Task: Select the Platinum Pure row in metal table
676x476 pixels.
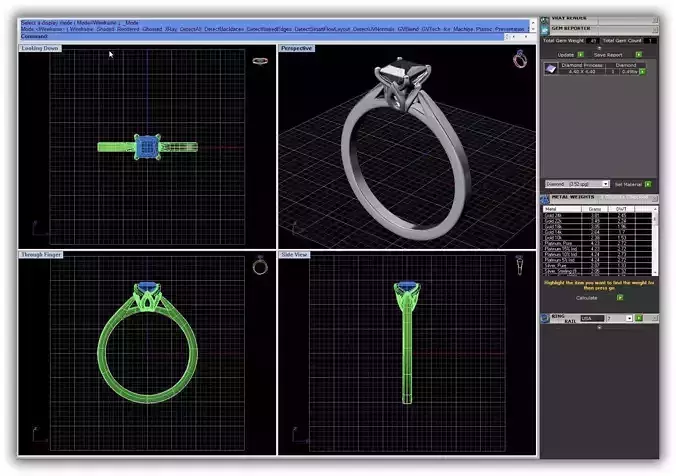Action: [x=597, y=243]
